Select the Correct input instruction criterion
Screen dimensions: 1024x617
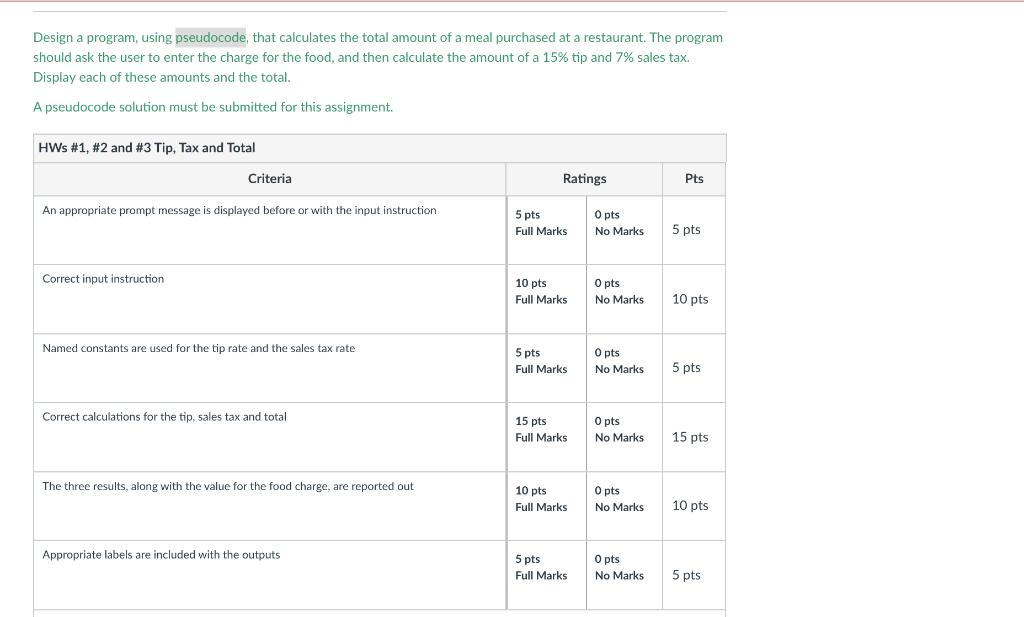[x=103, y=279]
